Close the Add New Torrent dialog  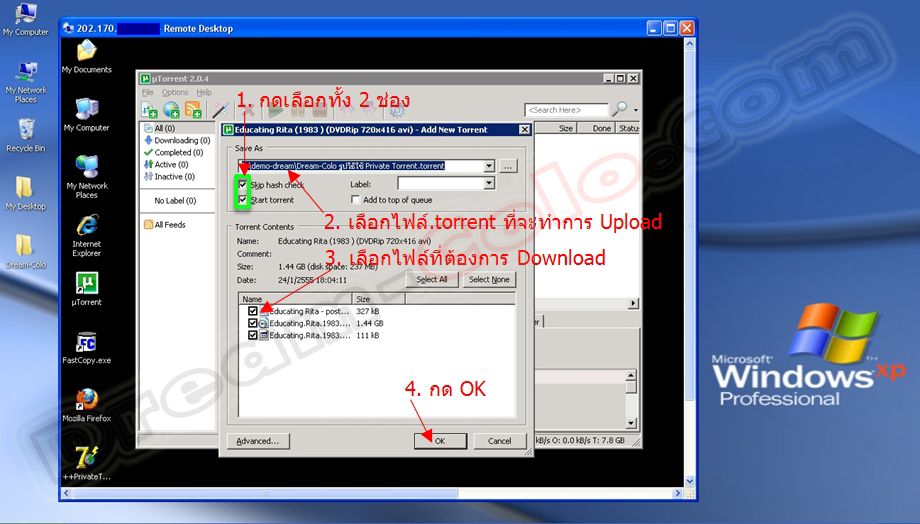pos(525,130)
